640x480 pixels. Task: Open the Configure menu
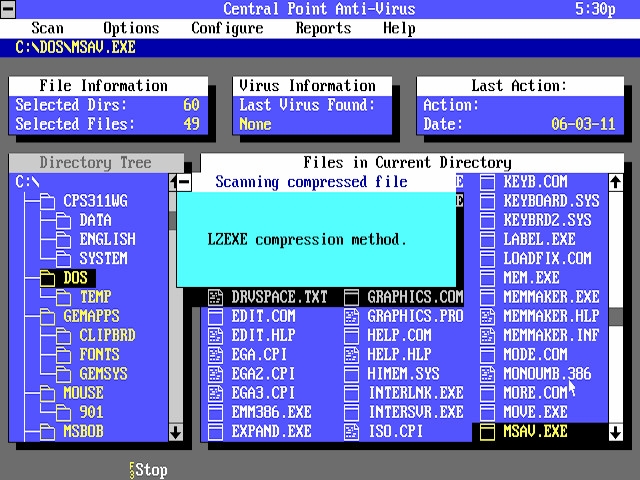(x=227, y=28)
